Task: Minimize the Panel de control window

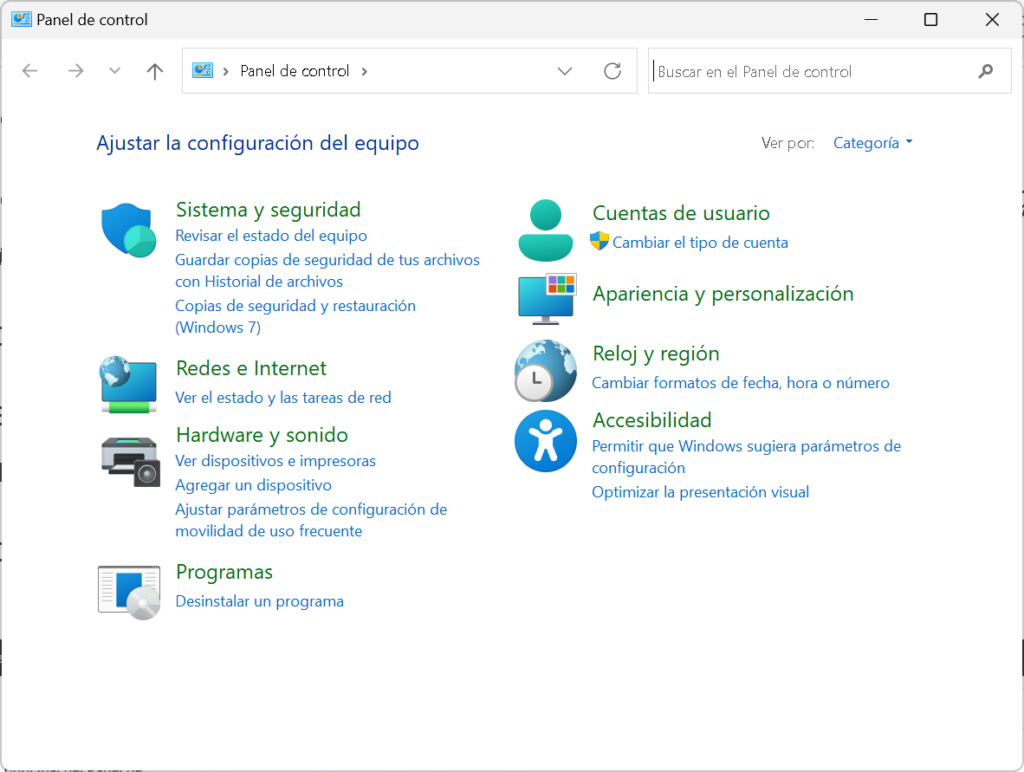Action: (871, 20)
